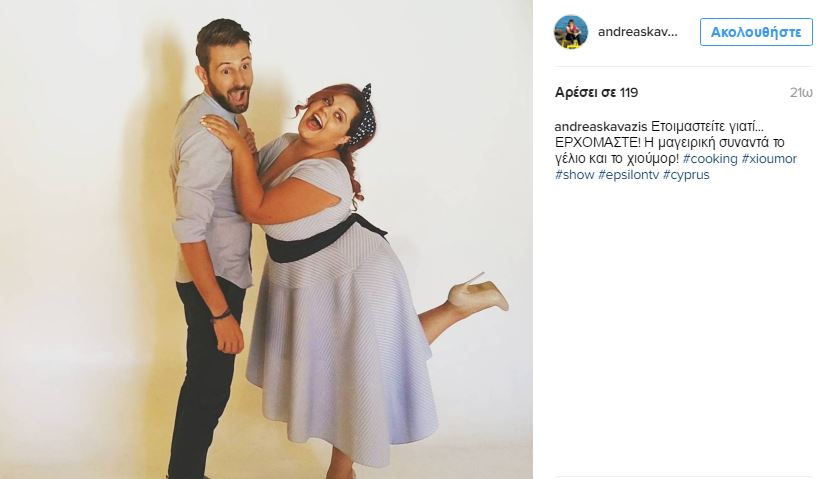Open the #cooking hashtag
832x479 pixels.
[x=710, y=159]
